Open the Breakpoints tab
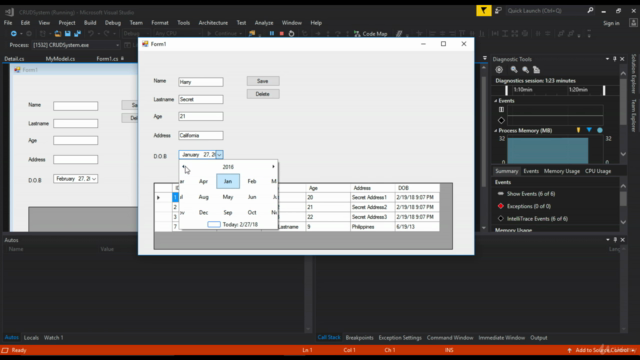The height and width of the screenshot is (360, 640). (359, 338)
